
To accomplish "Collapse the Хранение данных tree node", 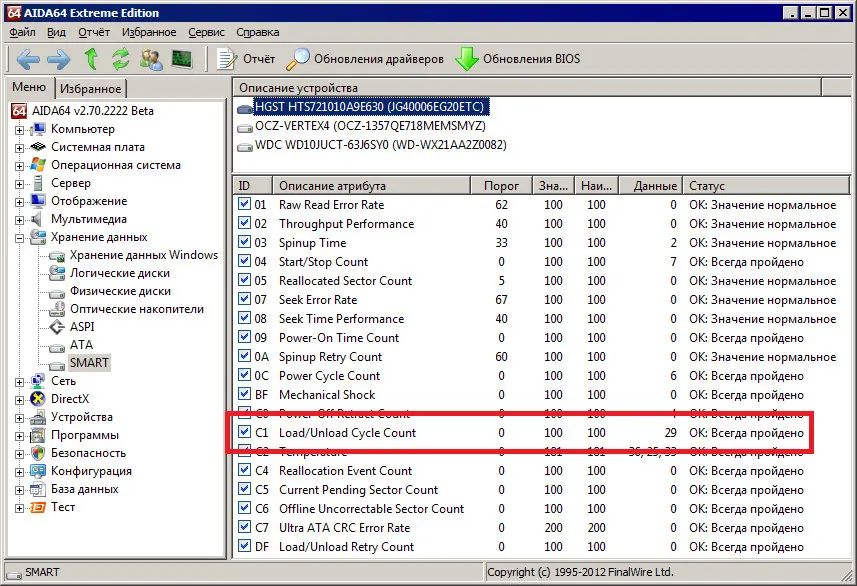I will (20, 238).
